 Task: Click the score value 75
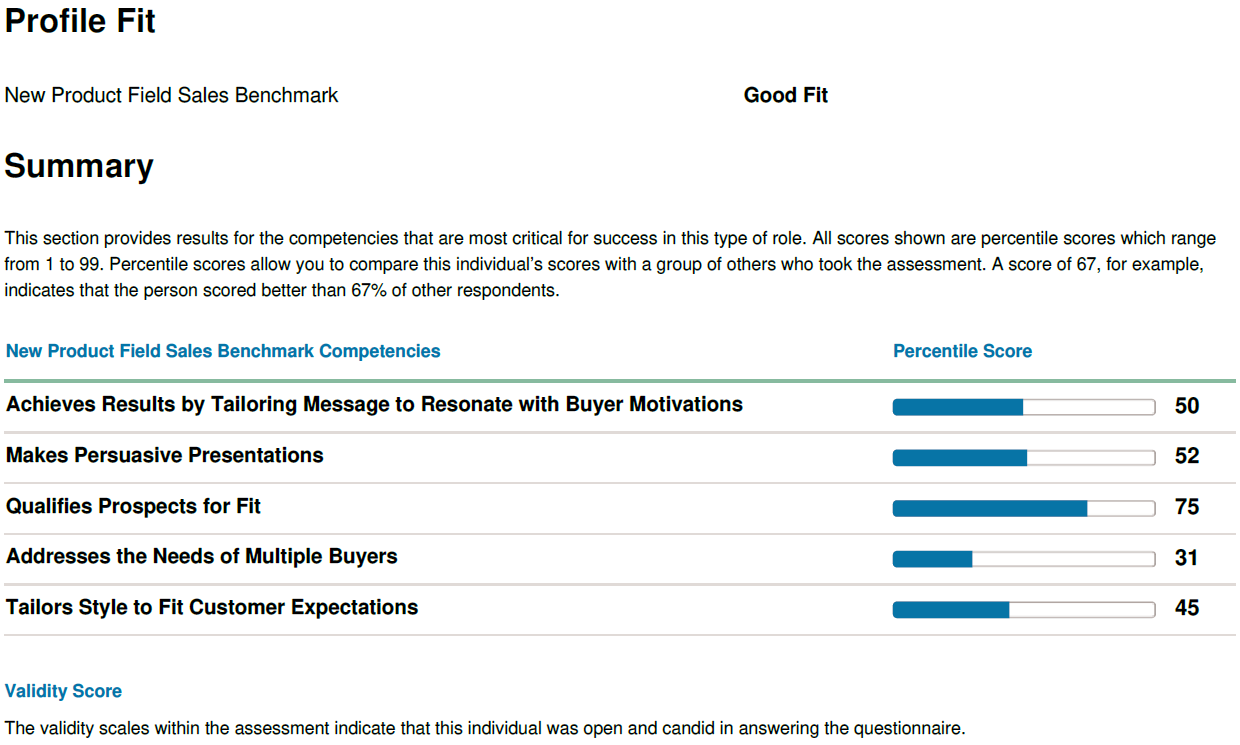click(1187, 507)
